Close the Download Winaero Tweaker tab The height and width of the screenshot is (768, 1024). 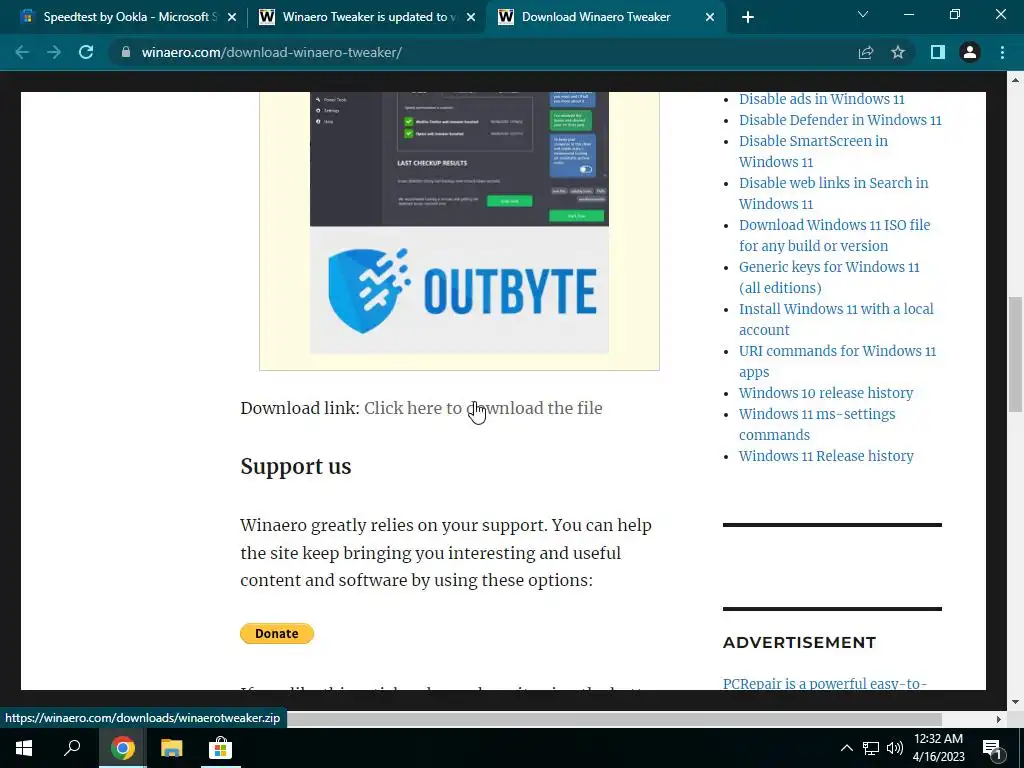(710, 17)
